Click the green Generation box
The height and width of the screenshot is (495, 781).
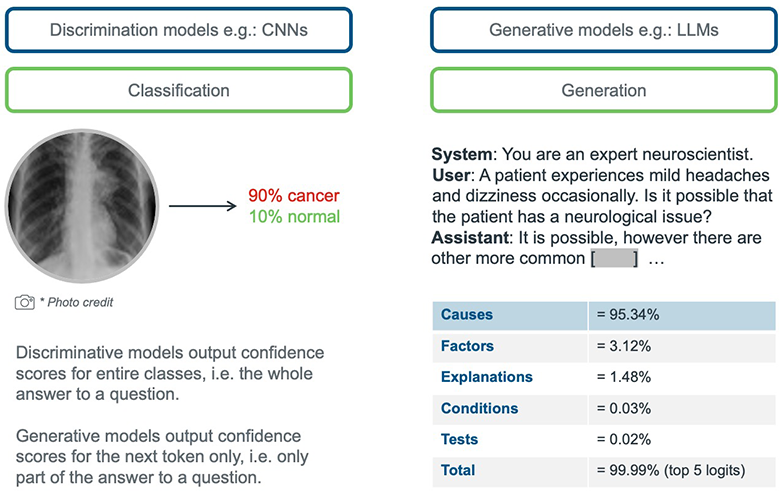tap(604, 90)
